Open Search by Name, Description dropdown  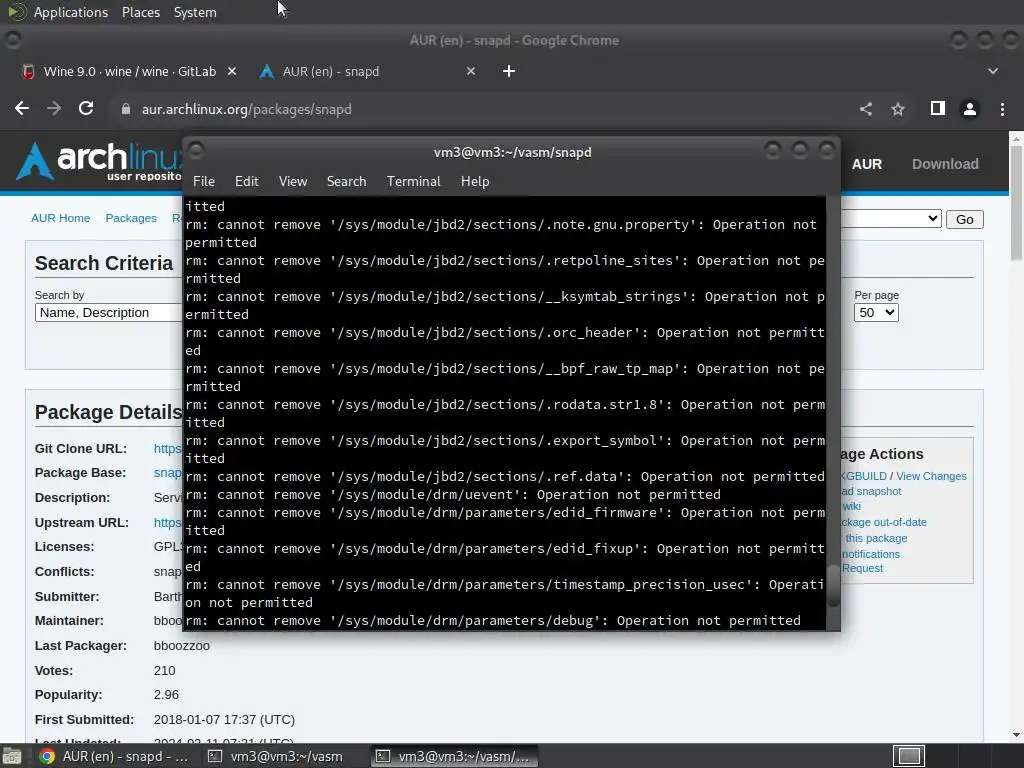pyautogui.click(x=108, y=313)
